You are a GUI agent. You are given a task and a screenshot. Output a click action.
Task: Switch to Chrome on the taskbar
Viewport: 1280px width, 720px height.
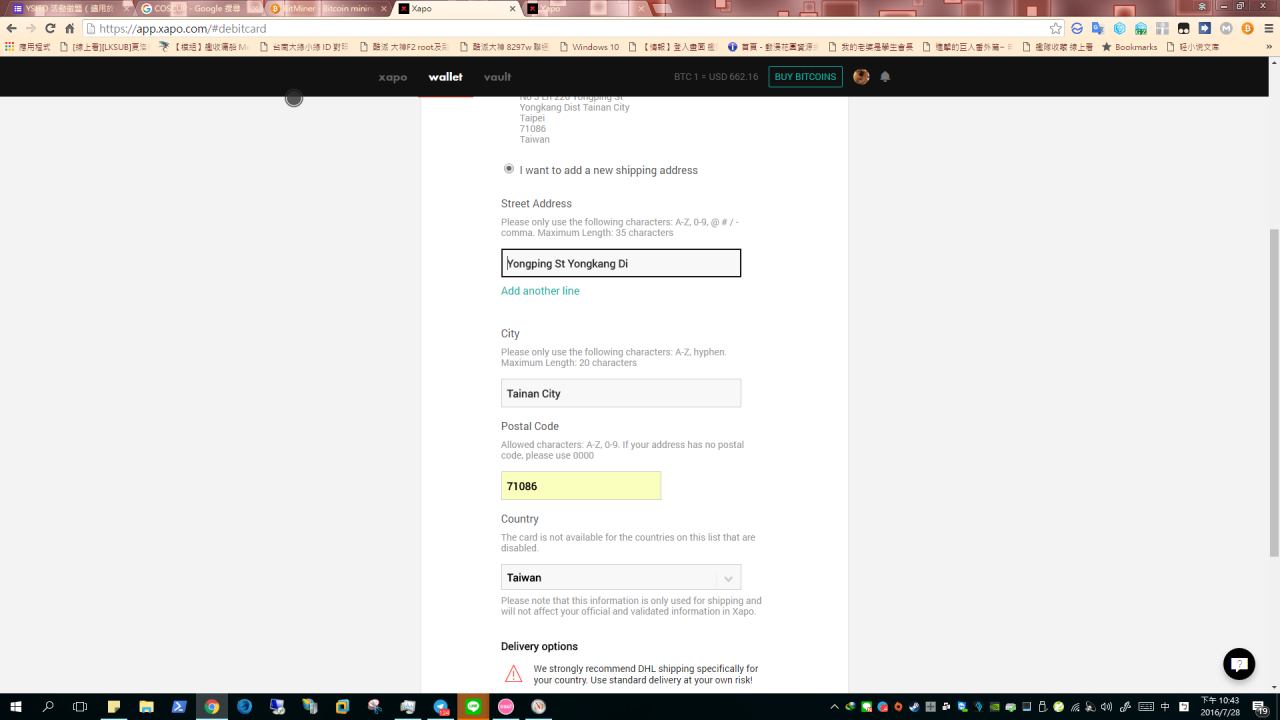[212, 707]
